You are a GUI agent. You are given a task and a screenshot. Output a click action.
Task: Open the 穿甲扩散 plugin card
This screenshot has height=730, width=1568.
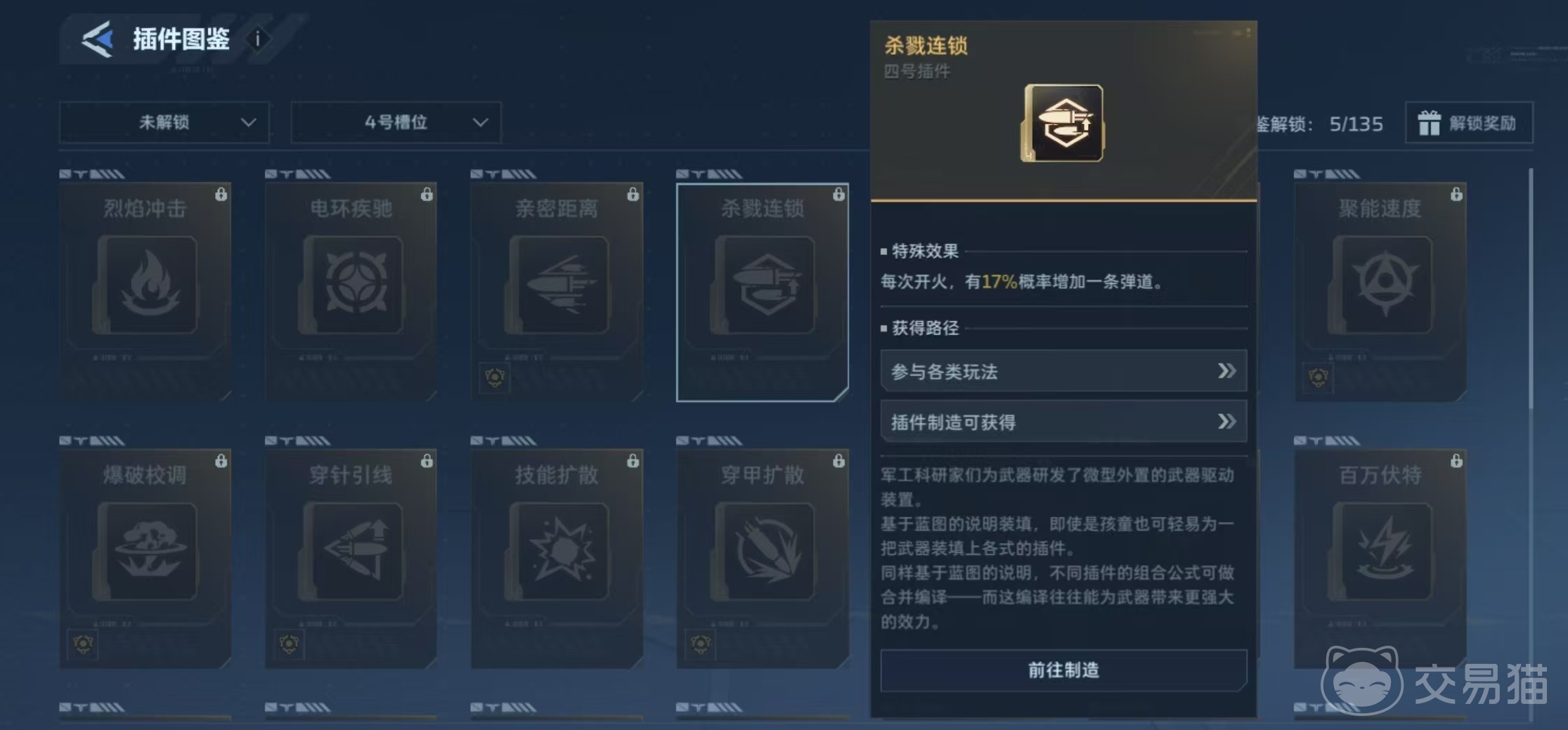(x=763, y=559)
